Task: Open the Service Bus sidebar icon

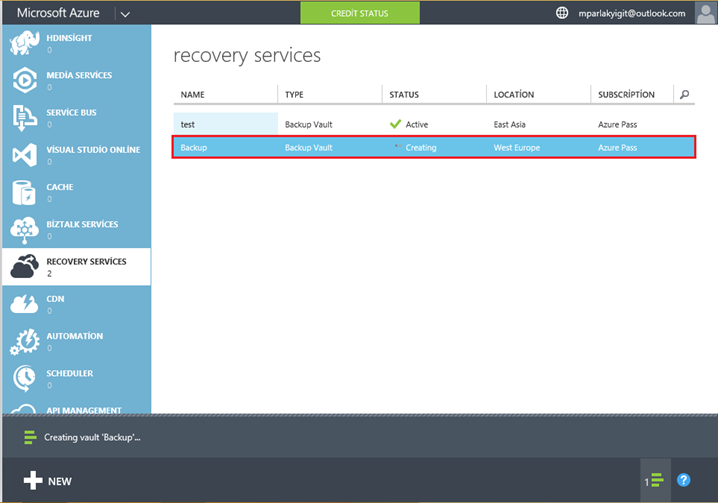Action: [24, 118]
